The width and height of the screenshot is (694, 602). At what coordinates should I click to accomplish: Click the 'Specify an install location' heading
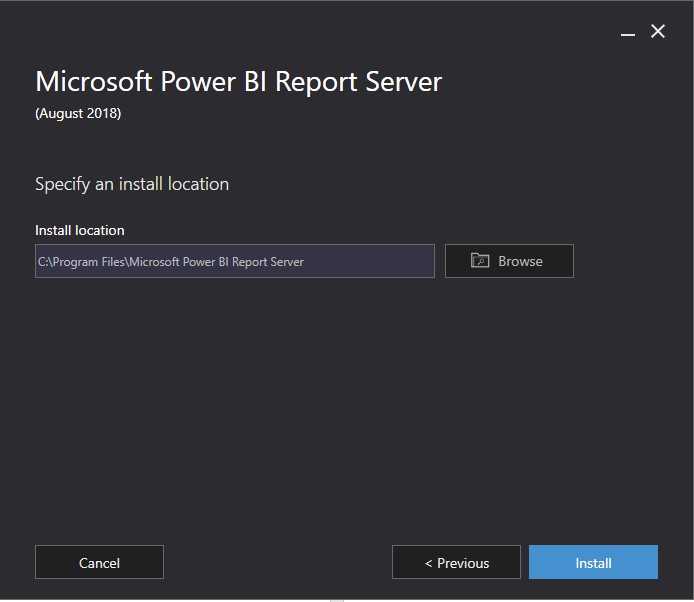132,184
